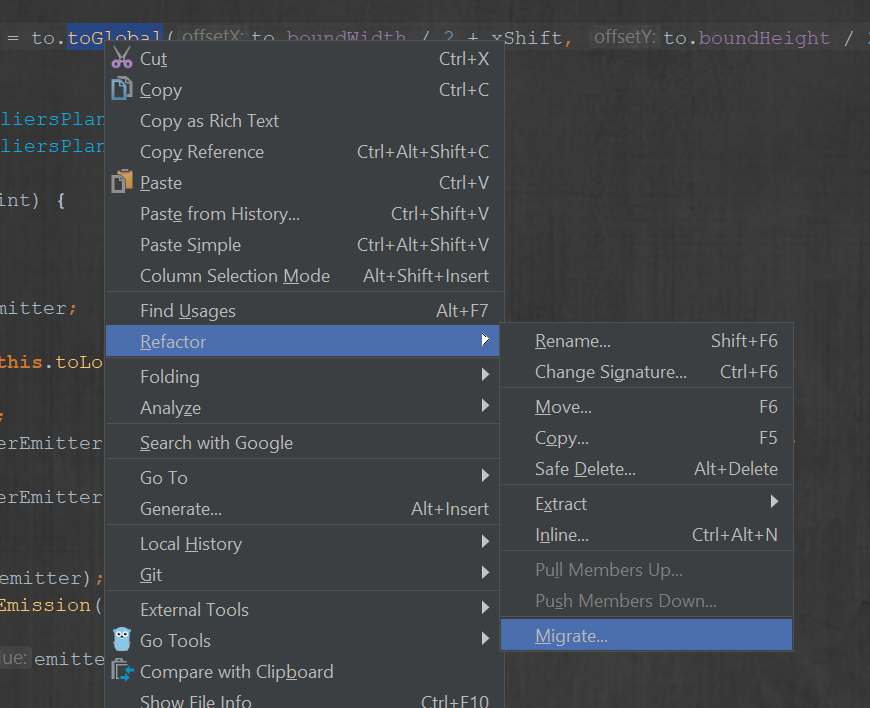Select Migrate... in Refactor submenu
This screenshot has width=870, height=708.
(x=571, y=636)
